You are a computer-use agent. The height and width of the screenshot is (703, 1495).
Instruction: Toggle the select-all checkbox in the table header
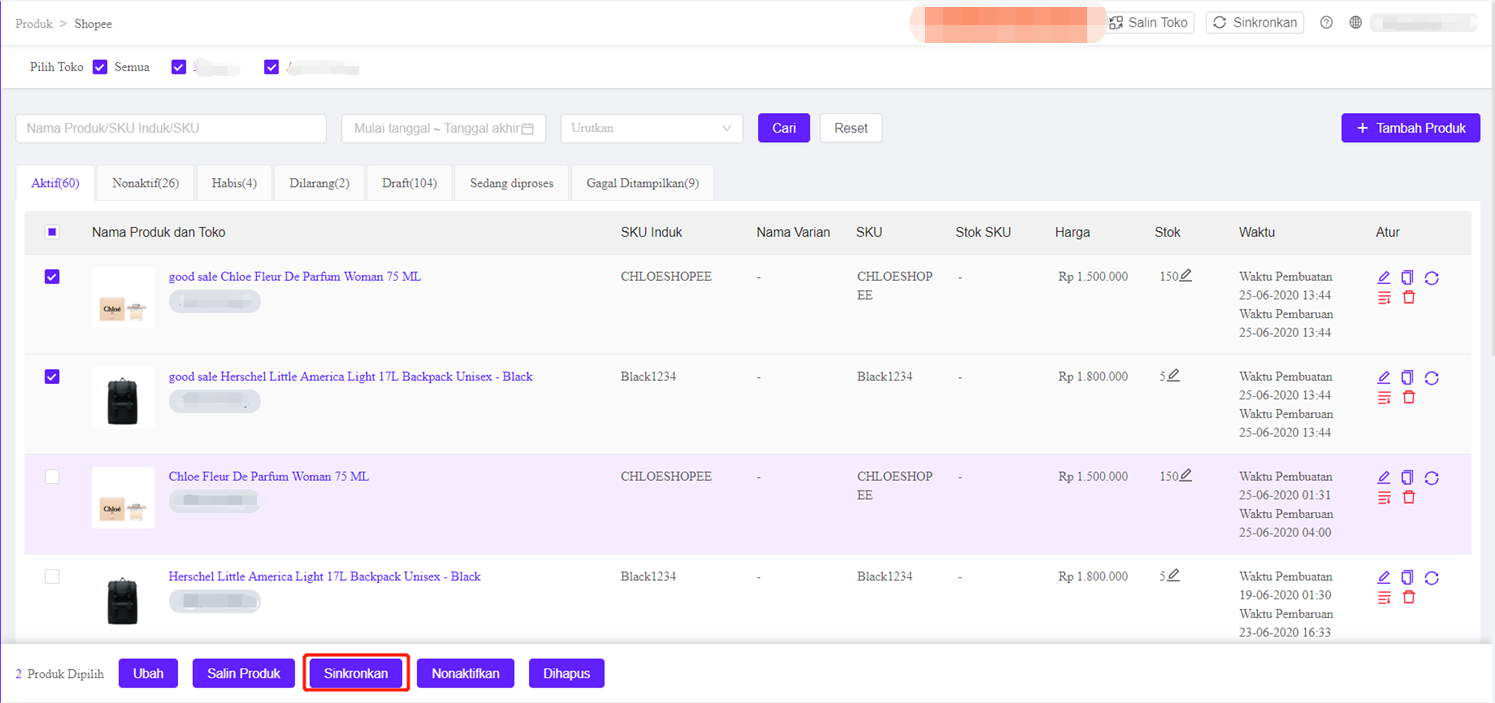(x=52, y=232)
